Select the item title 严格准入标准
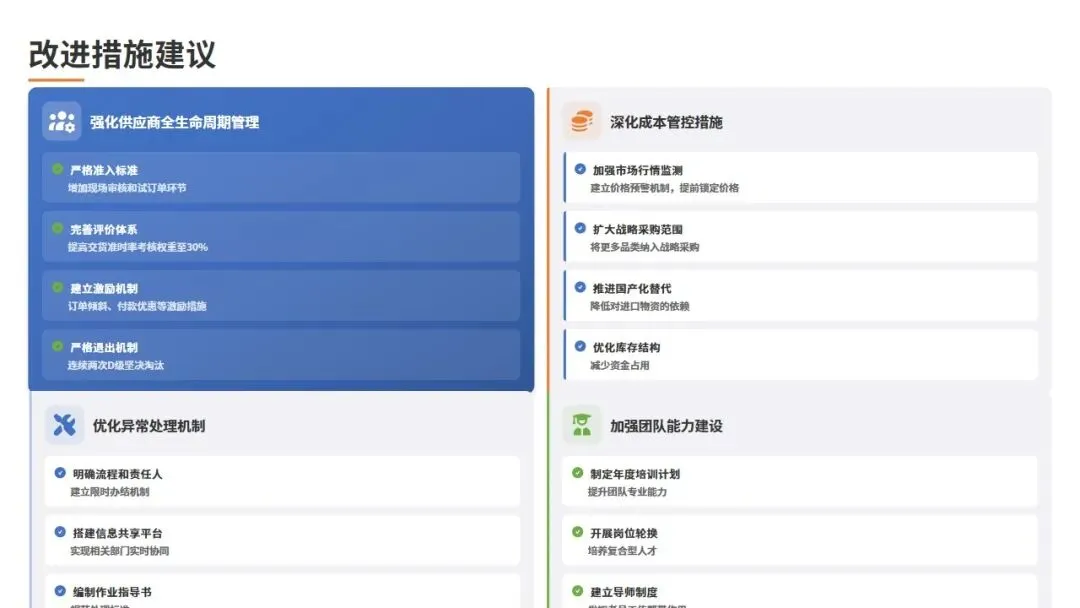The image size is (1080, 608). click(x=104, y=170)
